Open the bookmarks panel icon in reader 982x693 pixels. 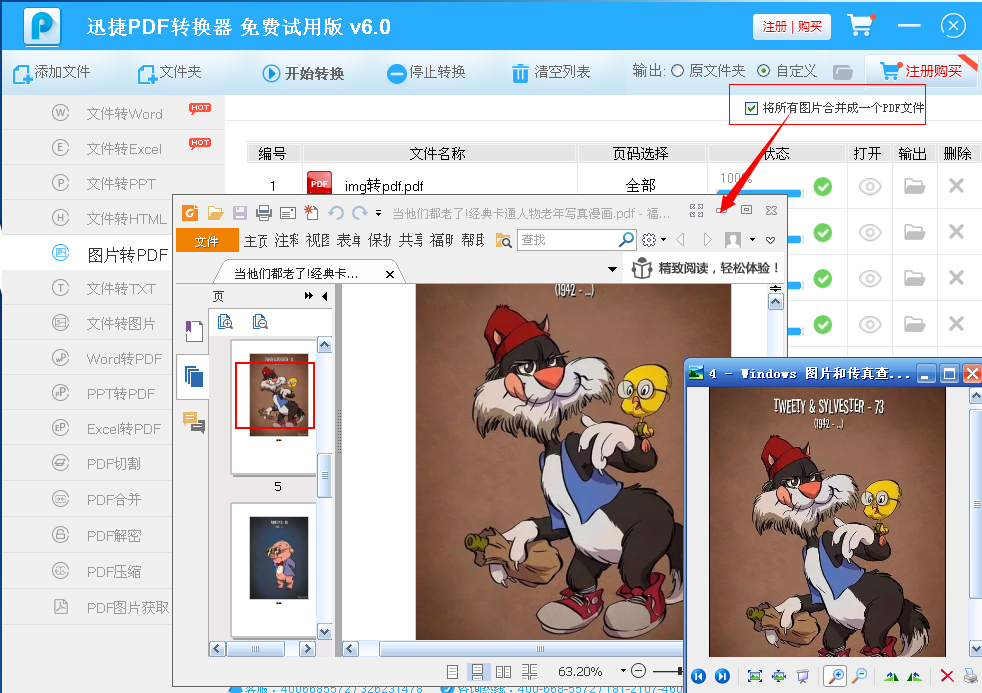[x=194, y=331]
